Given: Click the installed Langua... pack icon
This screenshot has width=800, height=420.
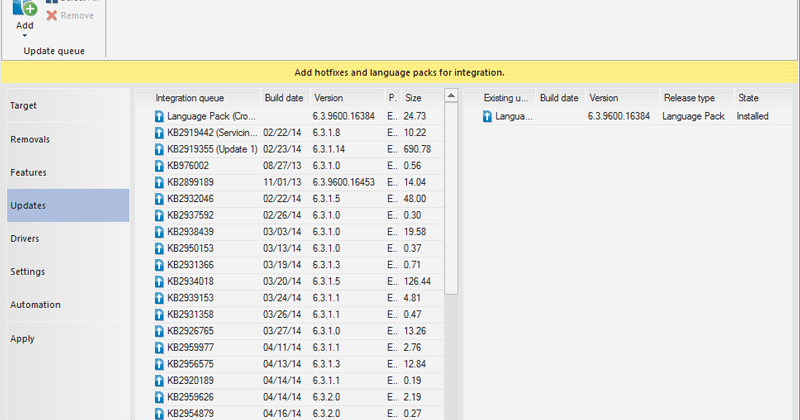Looking at the screenshot, I should (487, 116).
